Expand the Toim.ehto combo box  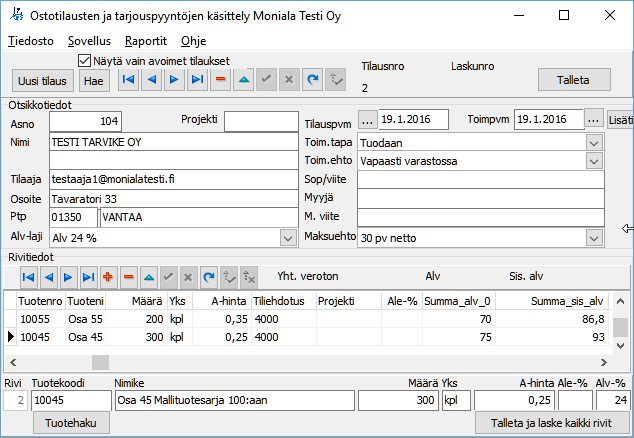click(x=595, y=161)
